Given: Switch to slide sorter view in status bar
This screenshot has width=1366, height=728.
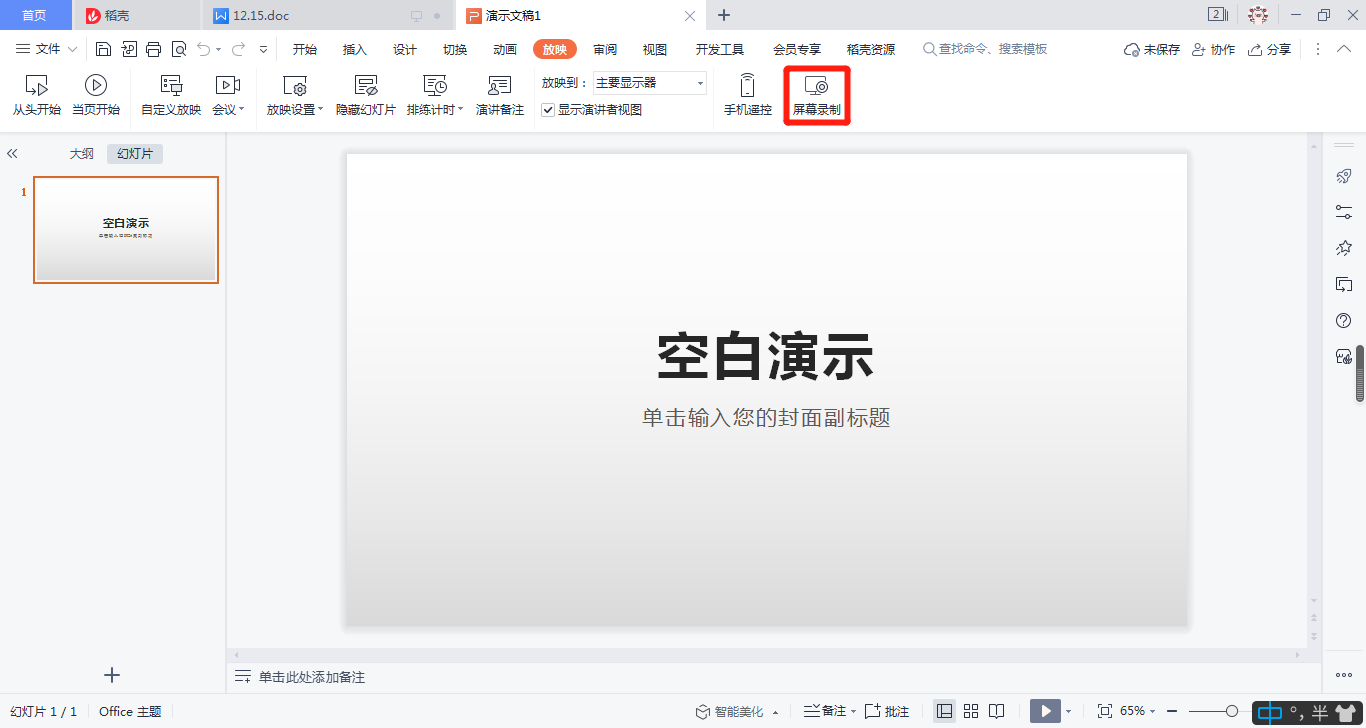Looking at the screenshot, I should pos(970,711).
